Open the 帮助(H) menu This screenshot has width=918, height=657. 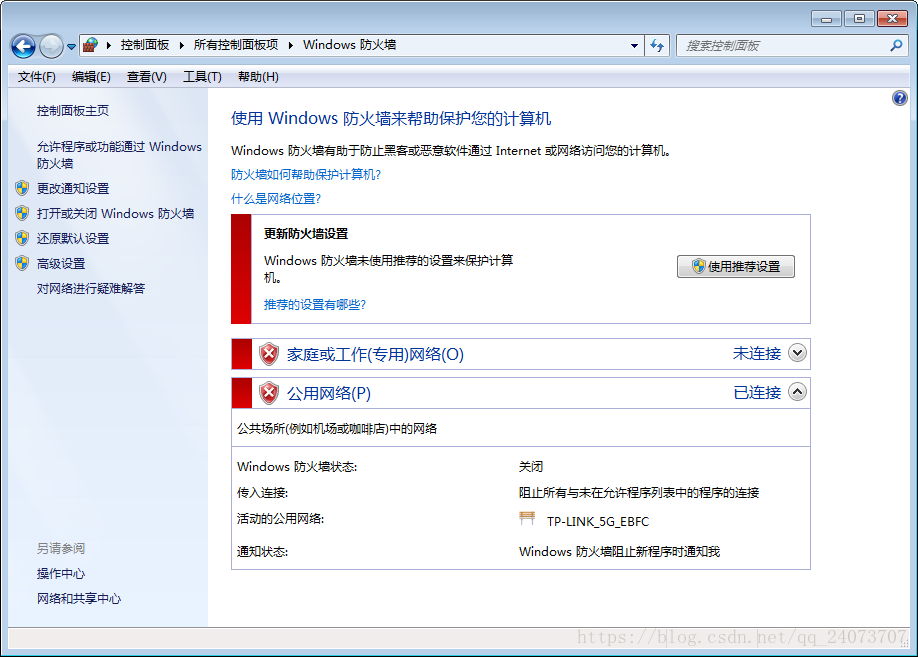pyautogui.click(x=258, y=77)
